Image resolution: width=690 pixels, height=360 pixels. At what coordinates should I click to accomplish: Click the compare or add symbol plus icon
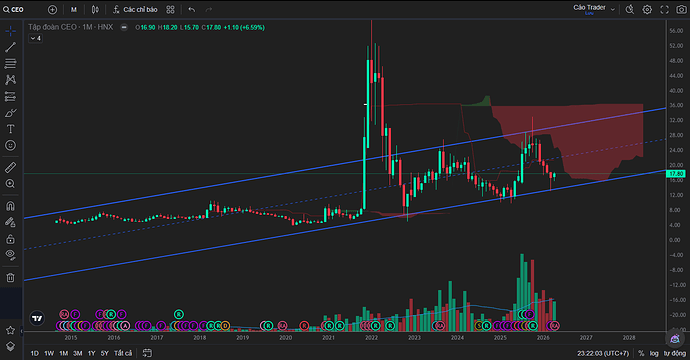52,9
